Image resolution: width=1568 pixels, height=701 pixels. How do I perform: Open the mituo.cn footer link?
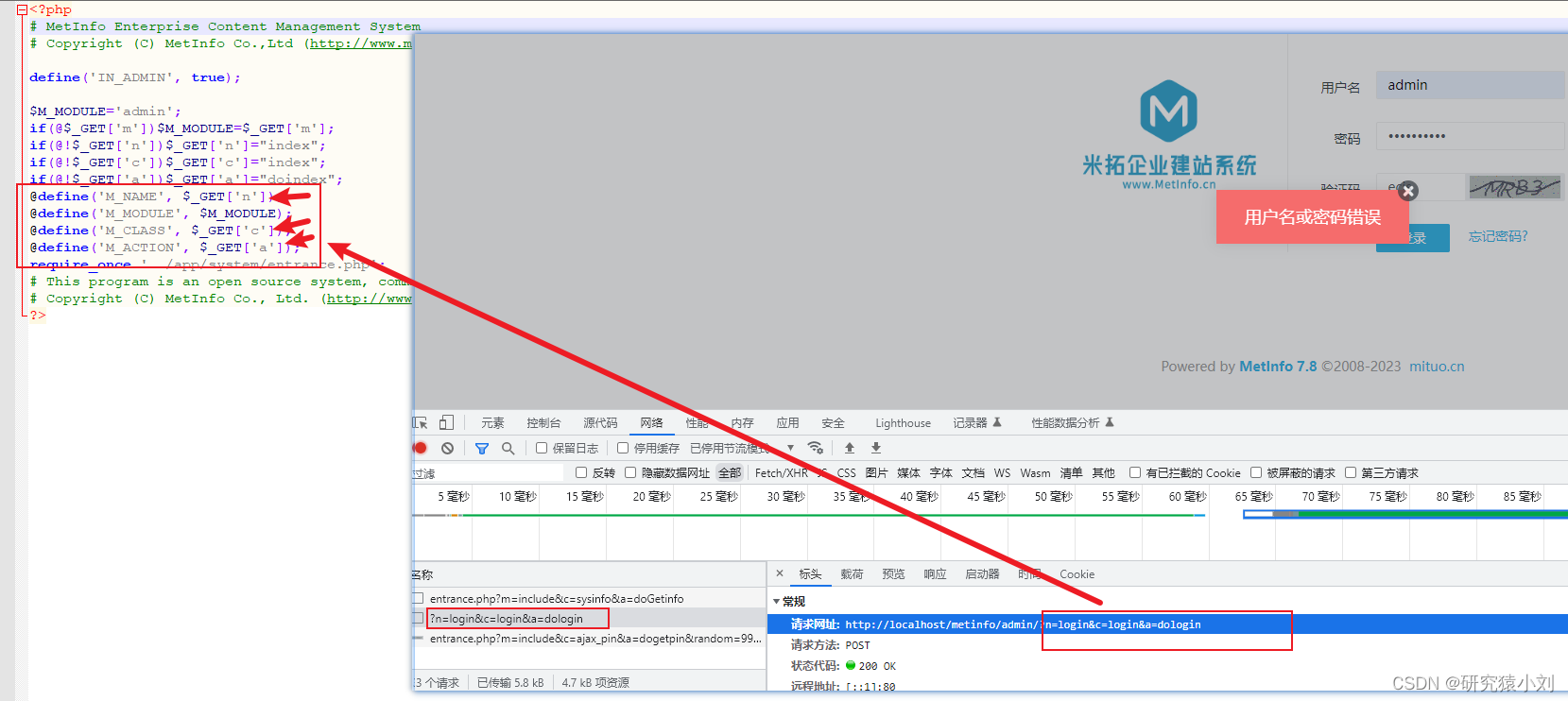pos(1437,367)
